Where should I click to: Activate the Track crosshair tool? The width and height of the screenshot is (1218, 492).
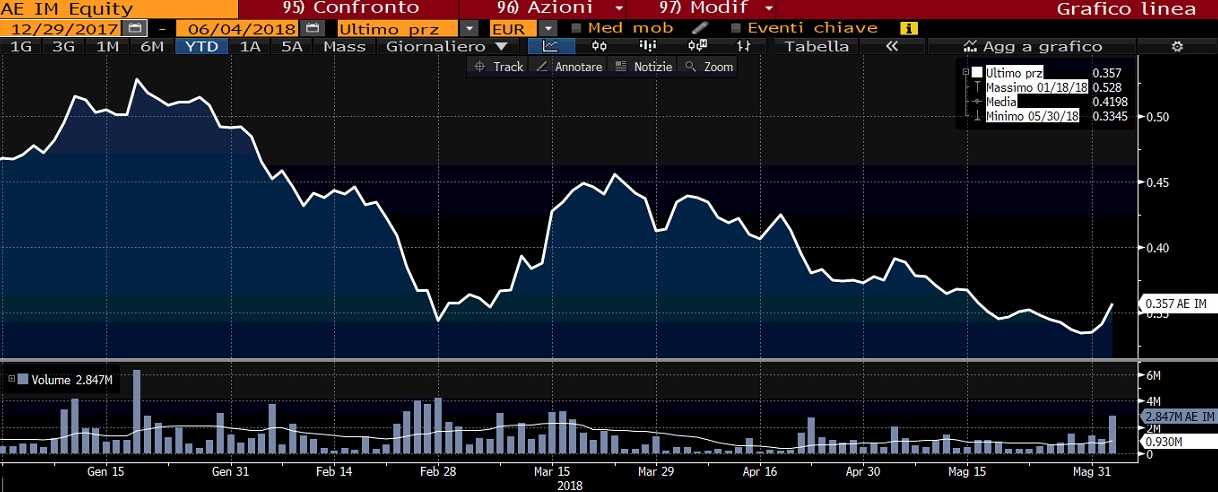(x=498, y=66)
